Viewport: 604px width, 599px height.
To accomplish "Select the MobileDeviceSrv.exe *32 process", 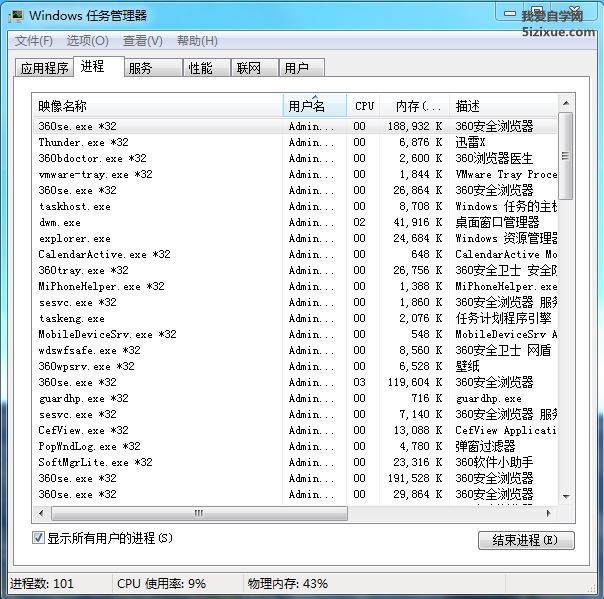I will (295, 334).
